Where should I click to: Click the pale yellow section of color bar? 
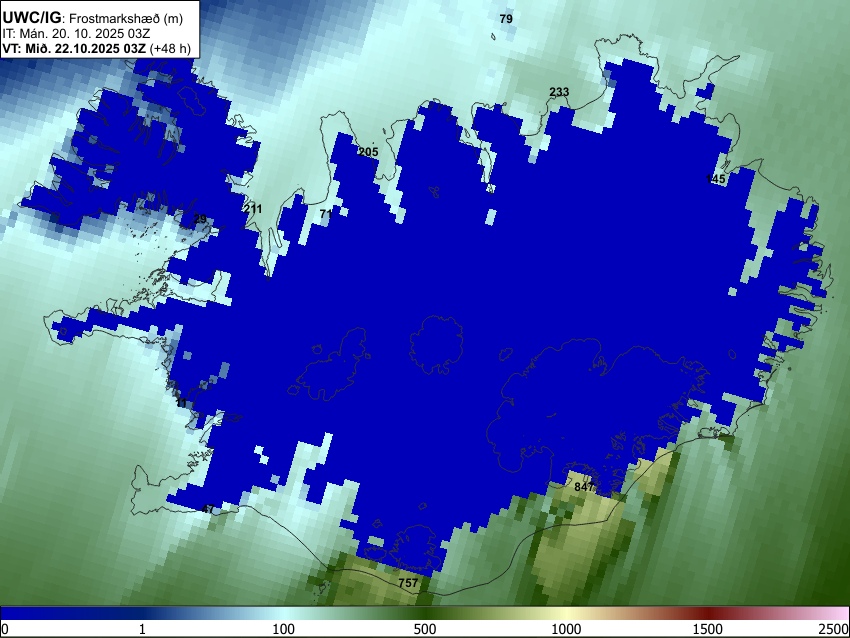[566, 614]
